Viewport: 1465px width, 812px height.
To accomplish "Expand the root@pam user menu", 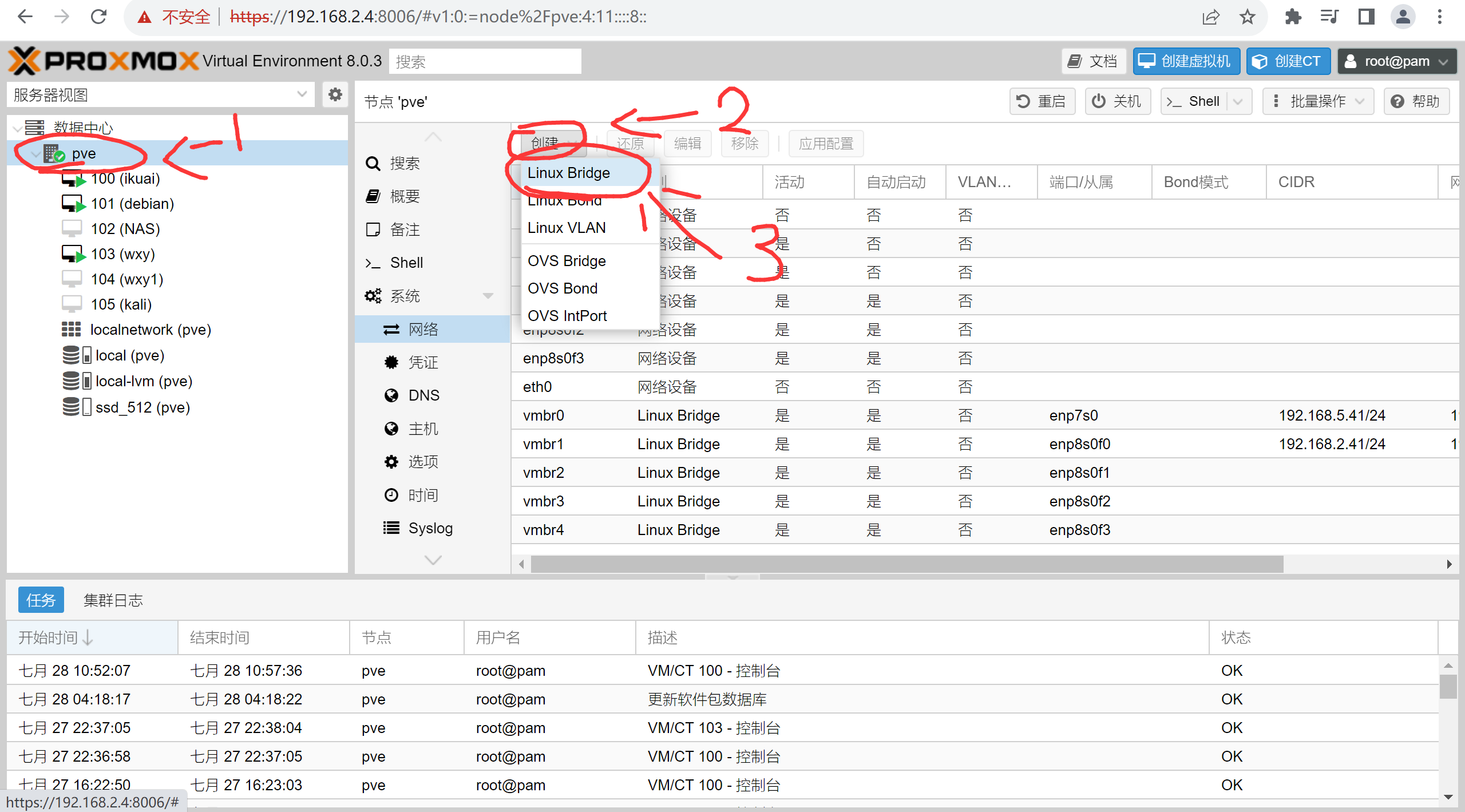I will click(x=1396, y=61).
